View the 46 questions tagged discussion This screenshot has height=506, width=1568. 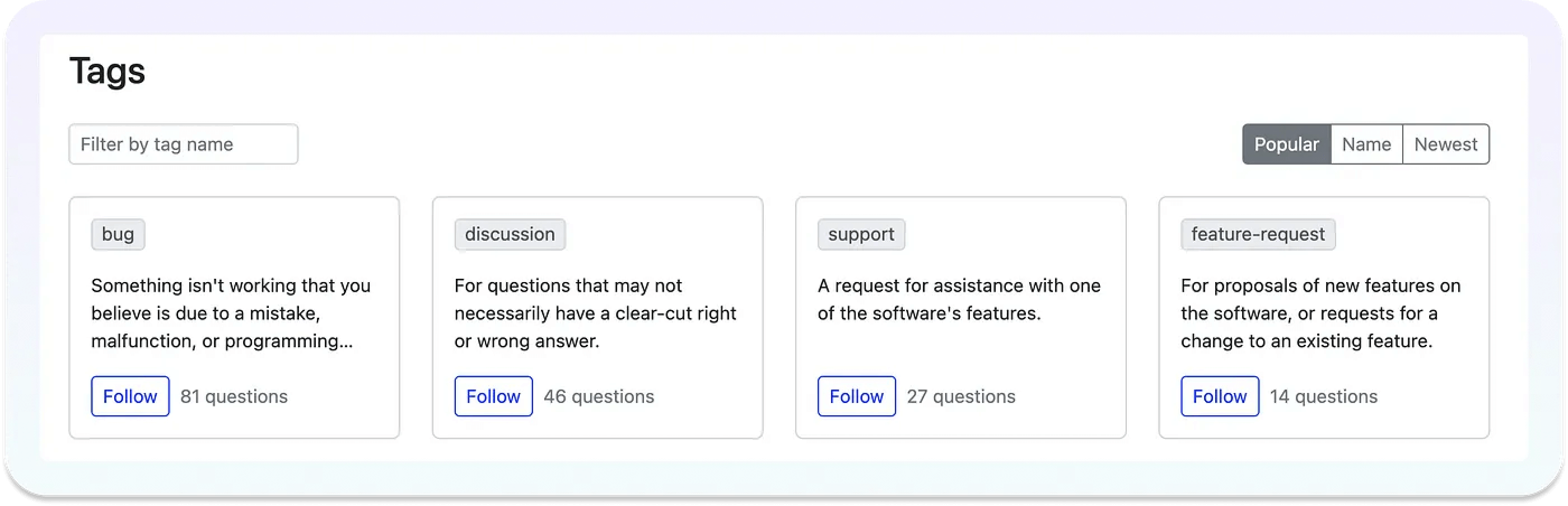tap(598, 396)
